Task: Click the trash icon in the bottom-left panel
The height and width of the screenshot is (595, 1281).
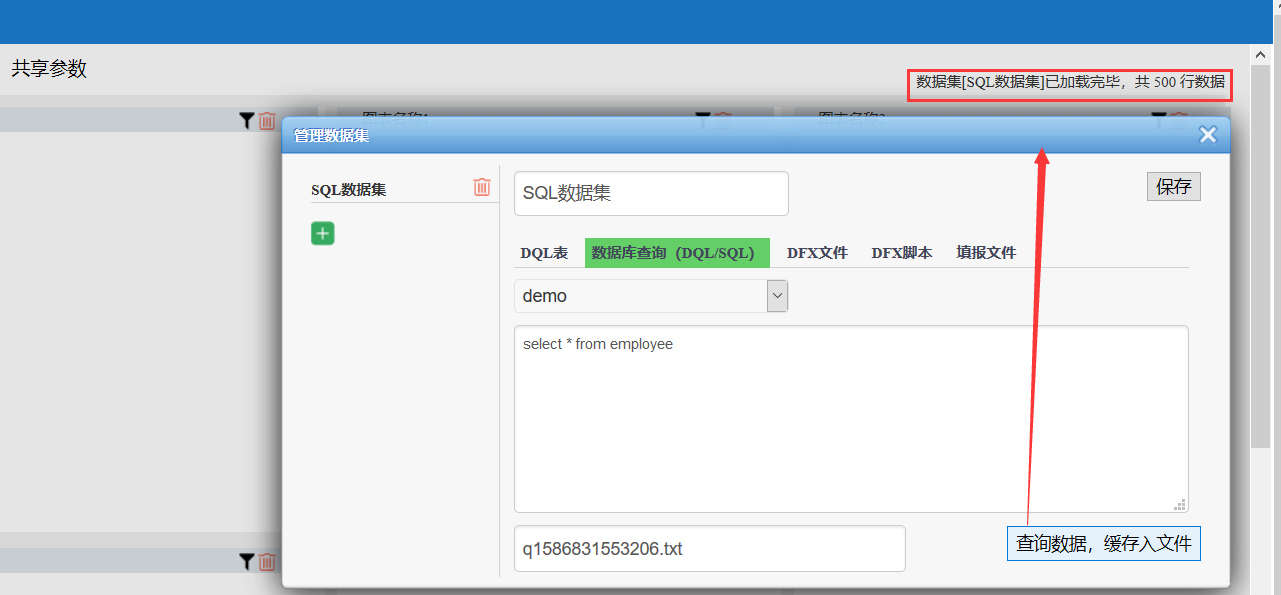Action: pos(267,562)
